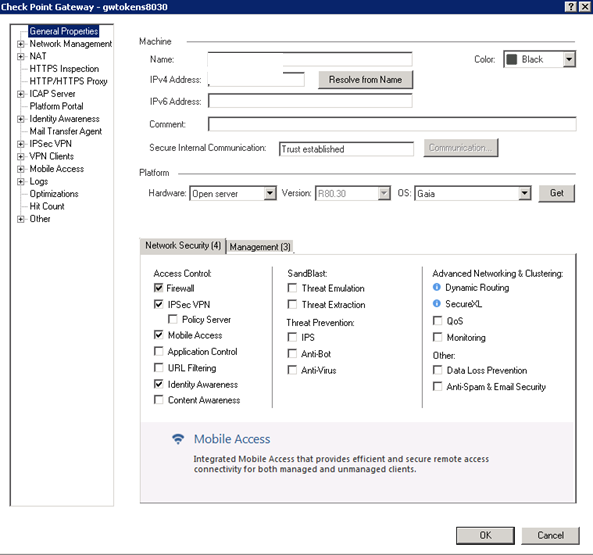Screen dimensions: 593x555
Task: Enable the Application Control checkbox
Action: click(x=158, y=351)
